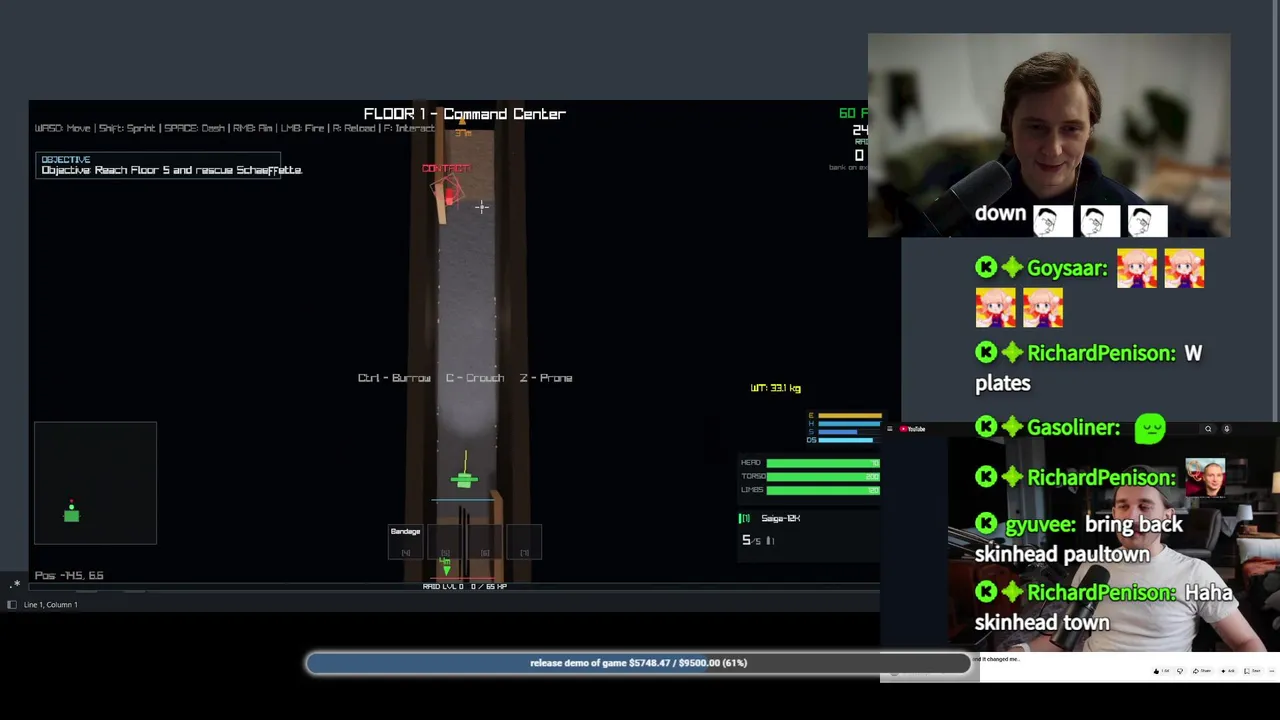Click the minimap panel
The width and height of the screenshot is (1280, 720).
click(x=95, y=483)
